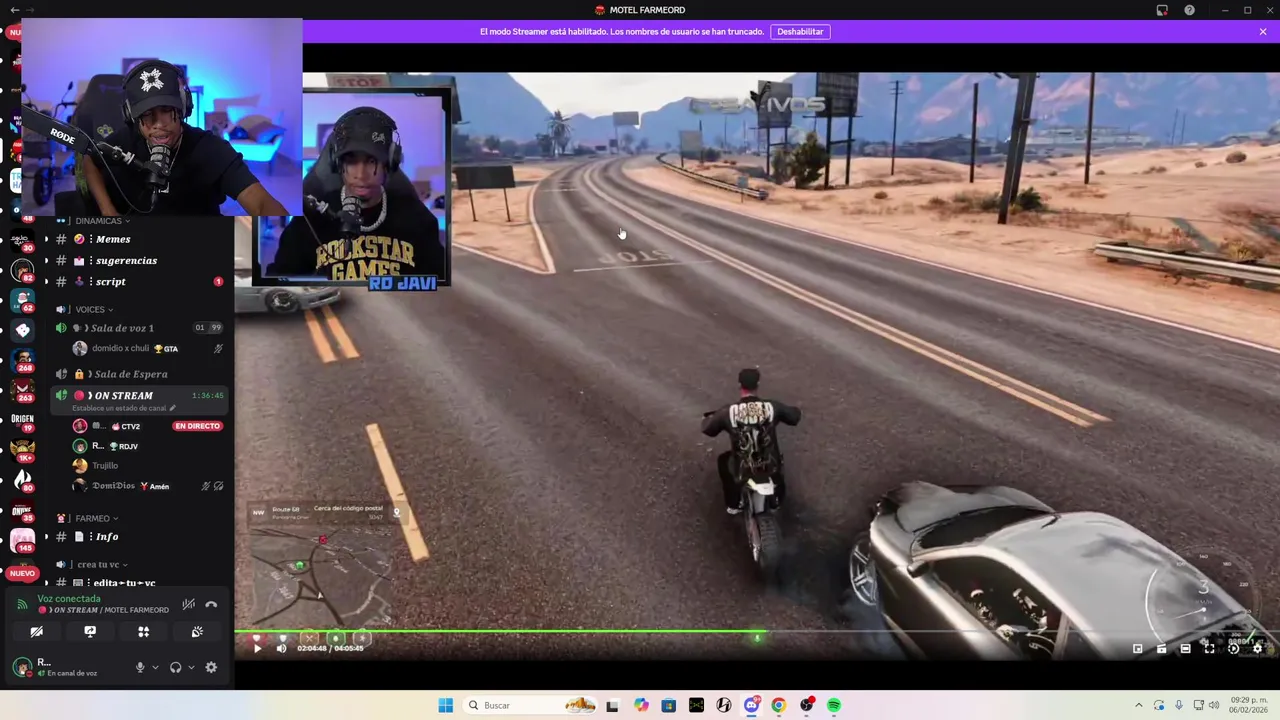Open server with 80 flame icon
The image size is (1280, 720).
point(23,481)
